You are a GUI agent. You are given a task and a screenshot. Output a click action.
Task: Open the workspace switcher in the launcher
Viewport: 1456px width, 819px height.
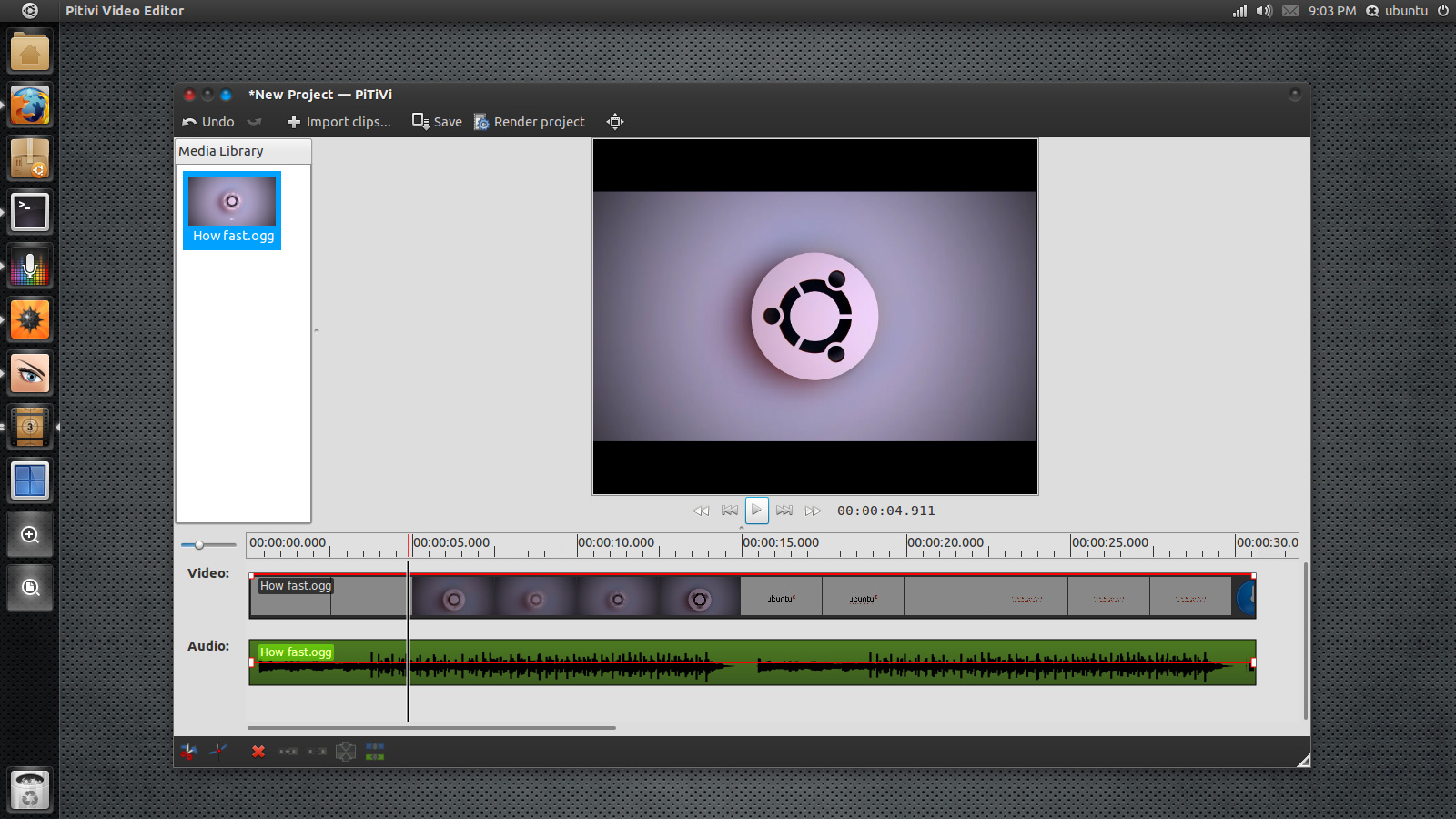(x=30, y=480)
